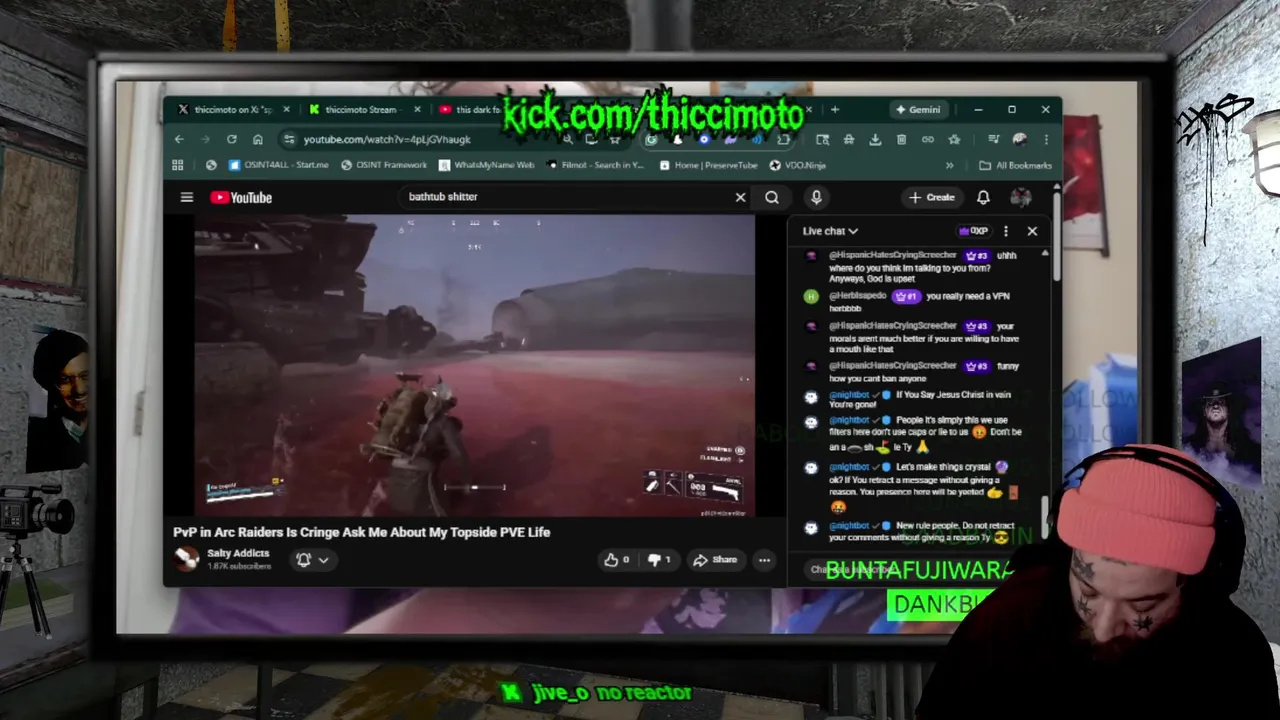Open the Gemini button in the tab strip

(917, 109)
